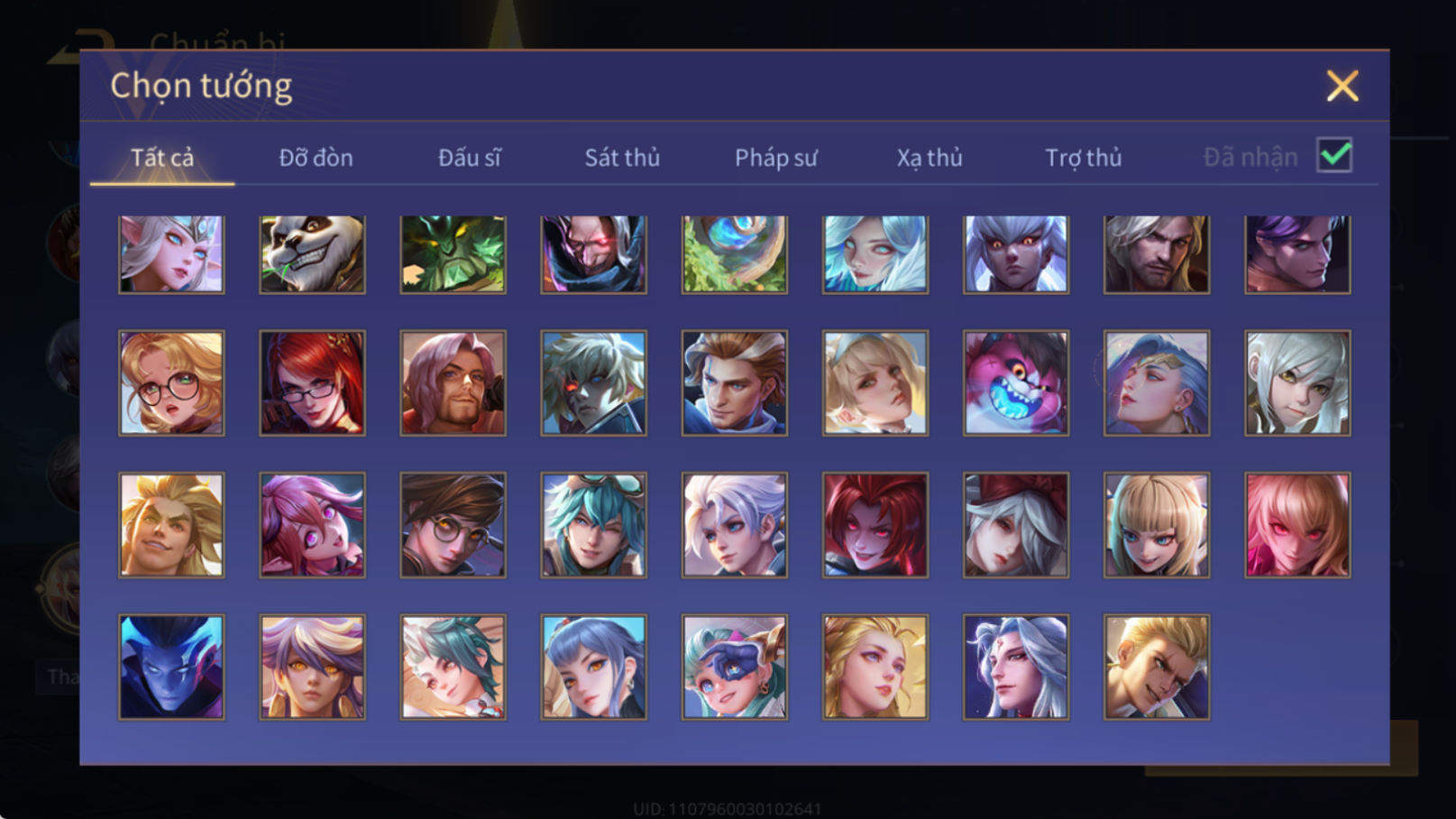Open the Đấu sĩ tab

click(x=469, y=158)
